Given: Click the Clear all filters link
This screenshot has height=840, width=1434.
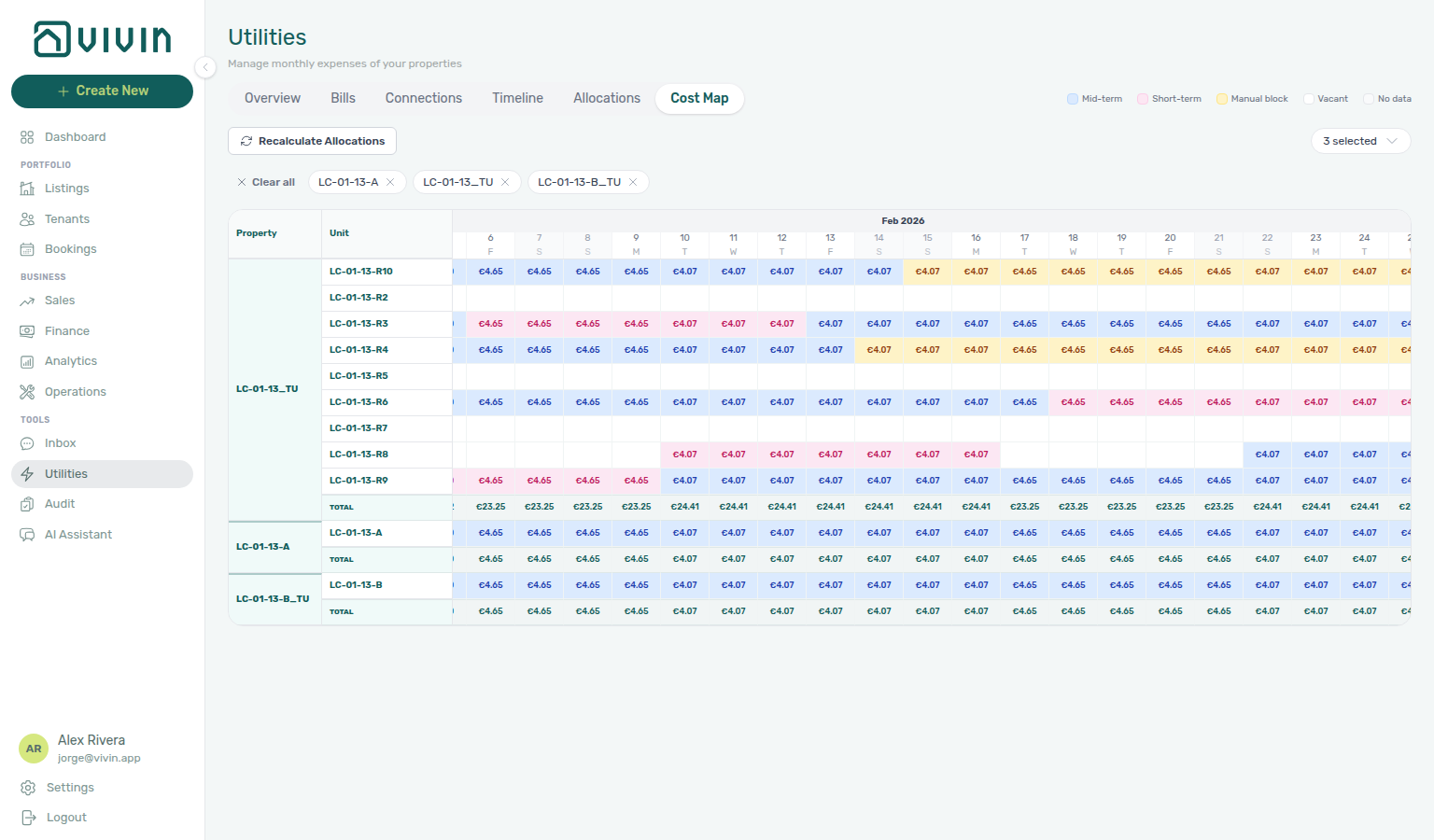Looking at the screenshot, I should pos(266,182).
